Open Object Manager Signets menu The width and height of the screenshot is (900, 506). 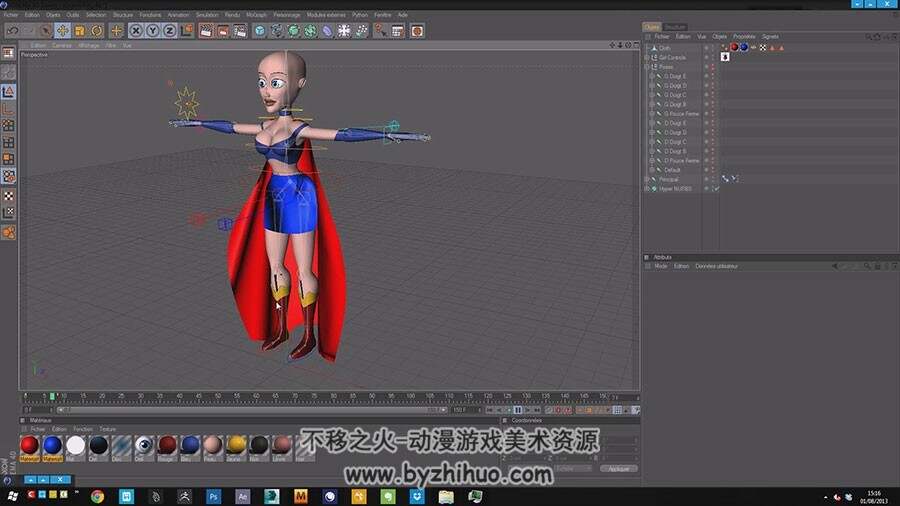(x=770, y=37)
